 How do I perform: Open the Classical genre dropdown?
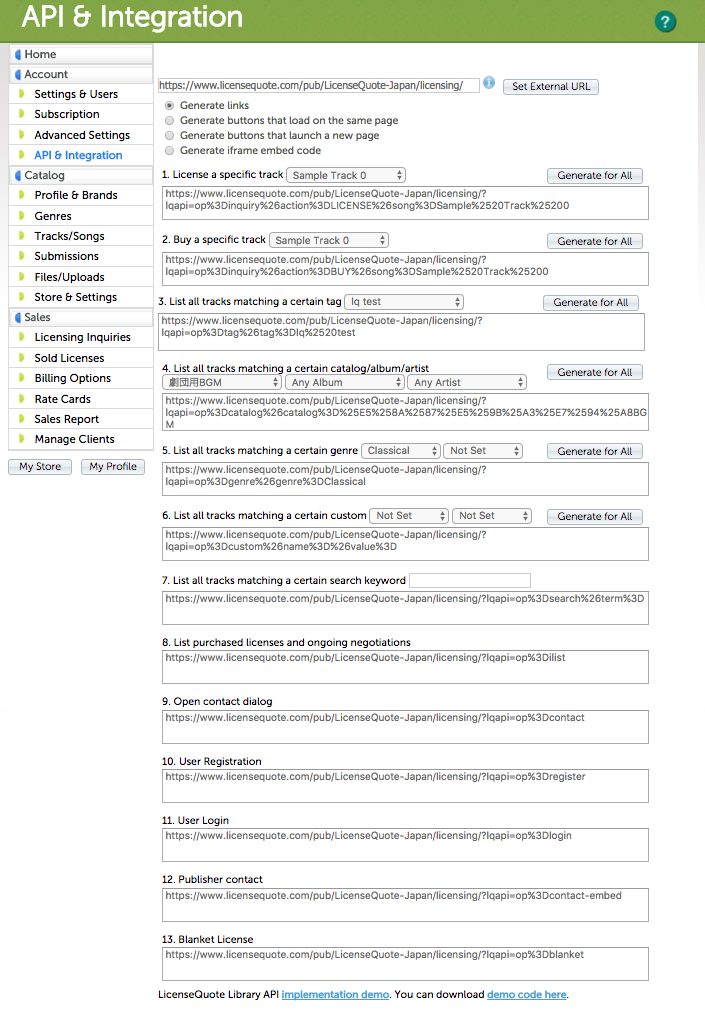(x=400, y=451)
